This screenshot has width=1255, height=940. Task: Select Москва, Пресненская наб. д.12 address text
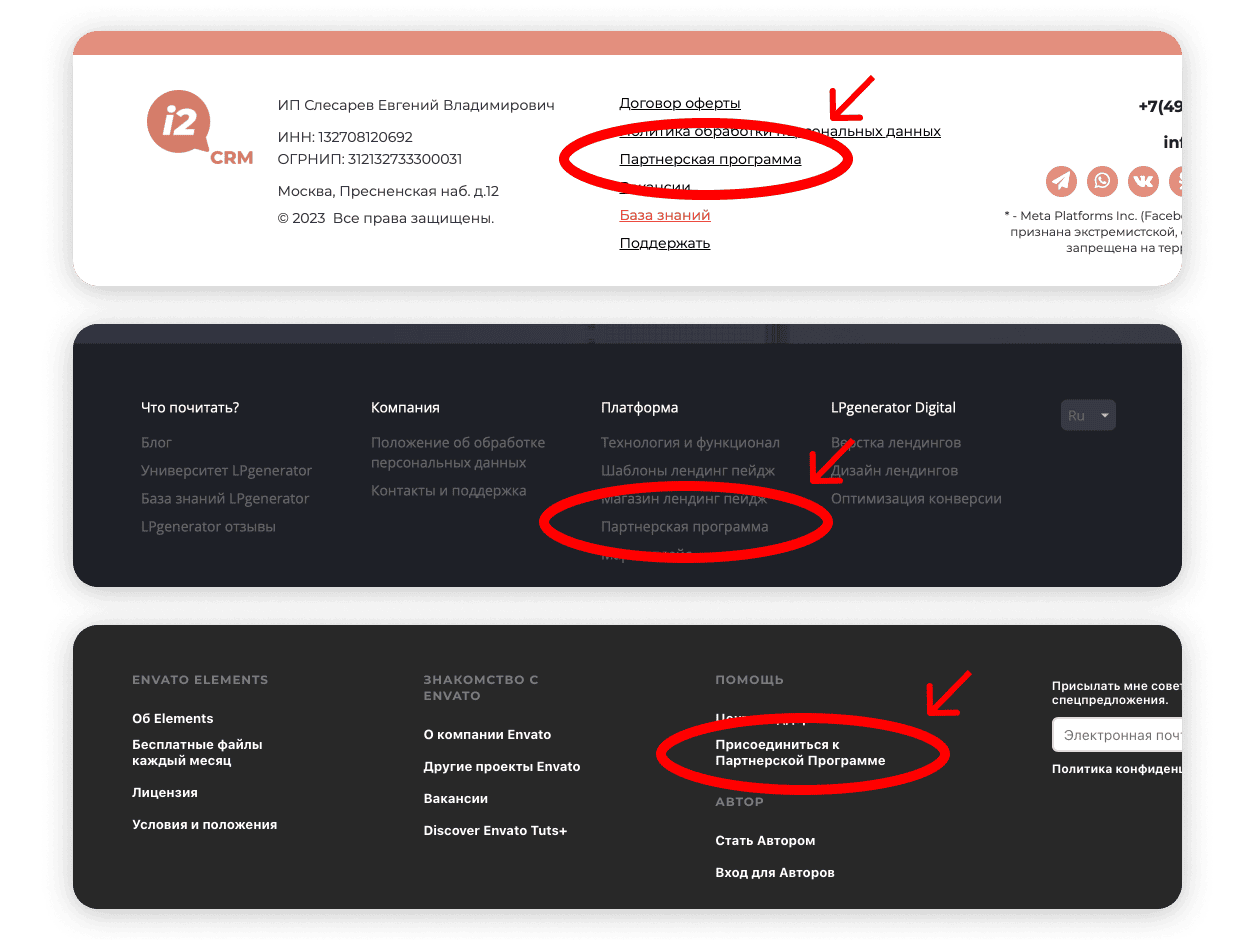[388, 191]
